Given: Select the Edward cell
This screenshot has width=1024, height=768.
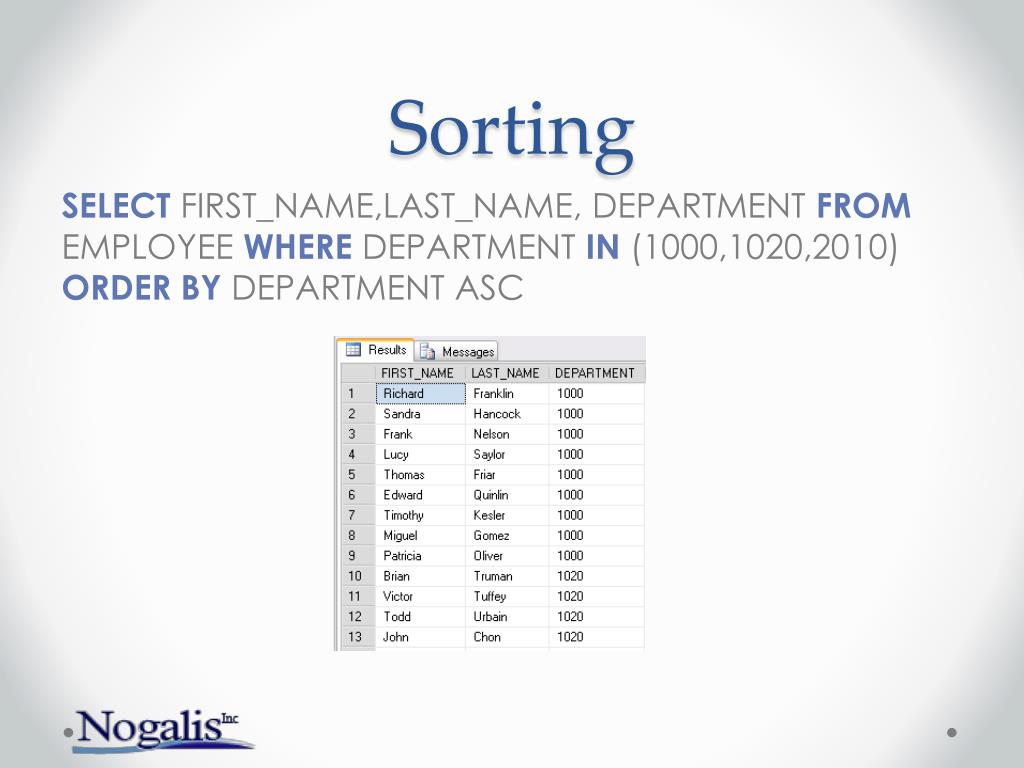Looking at the screenshot, I should (421, 495).
